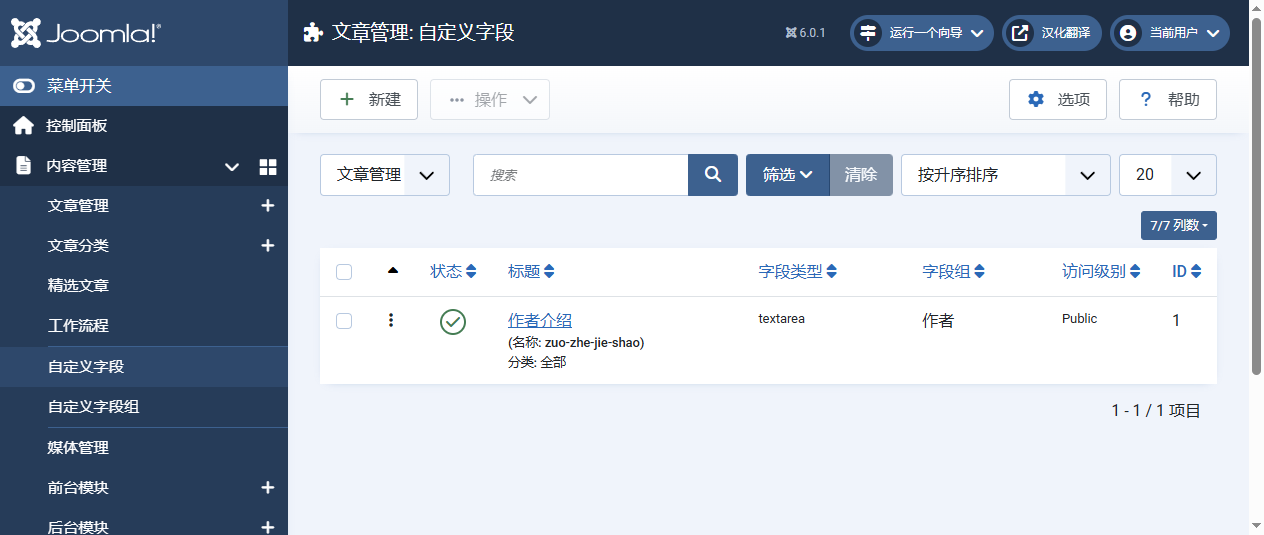Open 文章分类 in the sidebar
The image size is (1264, 535).
point(78,246)
